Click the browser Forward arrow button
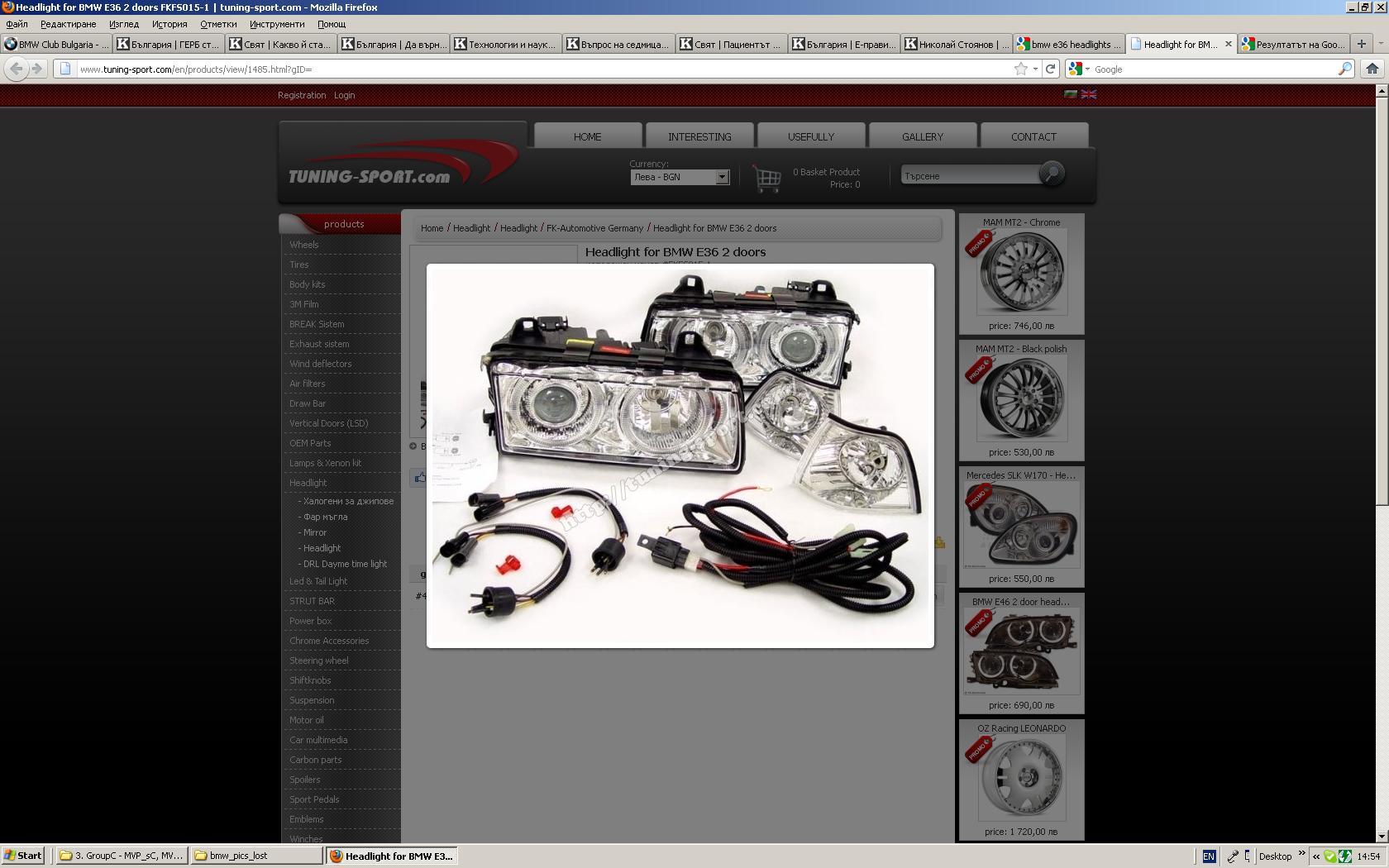 (x=37, y=69)
